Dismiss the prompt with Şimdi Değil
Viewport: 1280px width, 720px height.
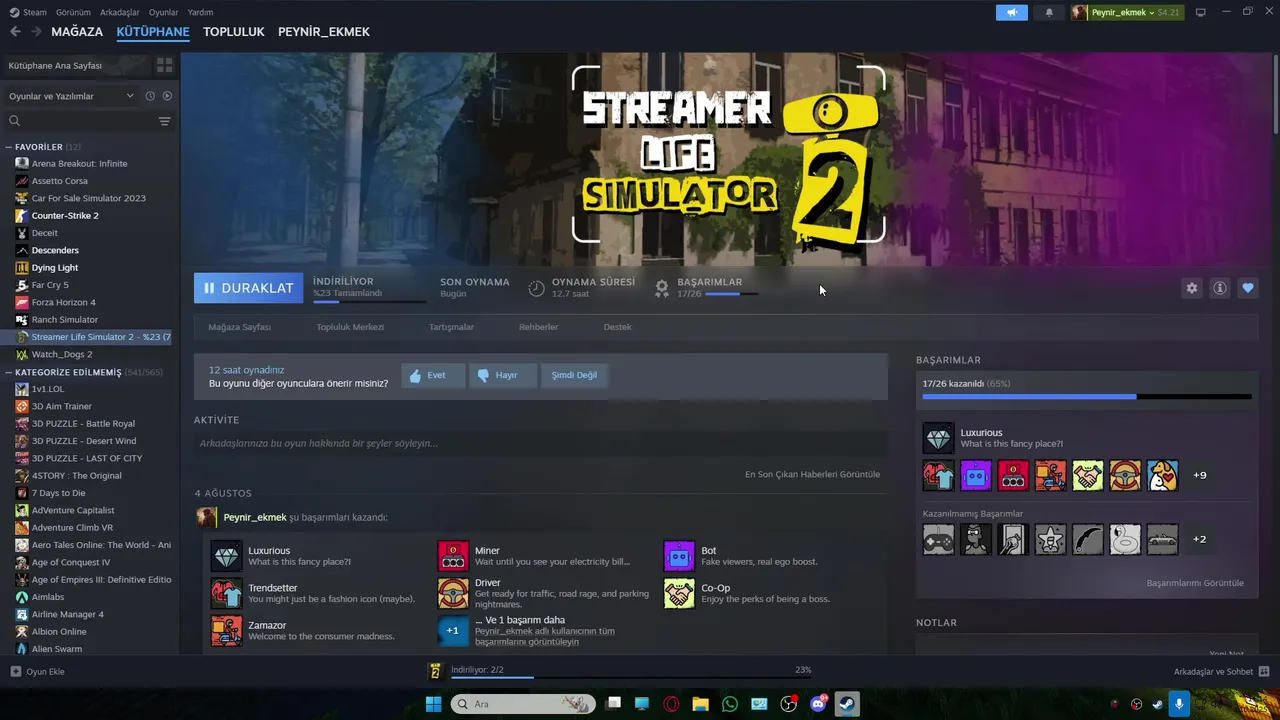click(x=574, y=375)
